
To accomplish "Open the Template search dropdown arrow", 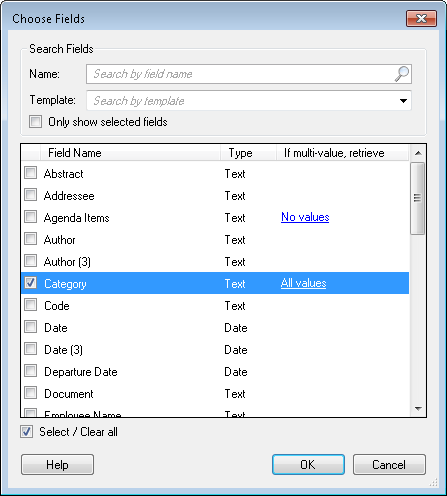I will point(403,101).
